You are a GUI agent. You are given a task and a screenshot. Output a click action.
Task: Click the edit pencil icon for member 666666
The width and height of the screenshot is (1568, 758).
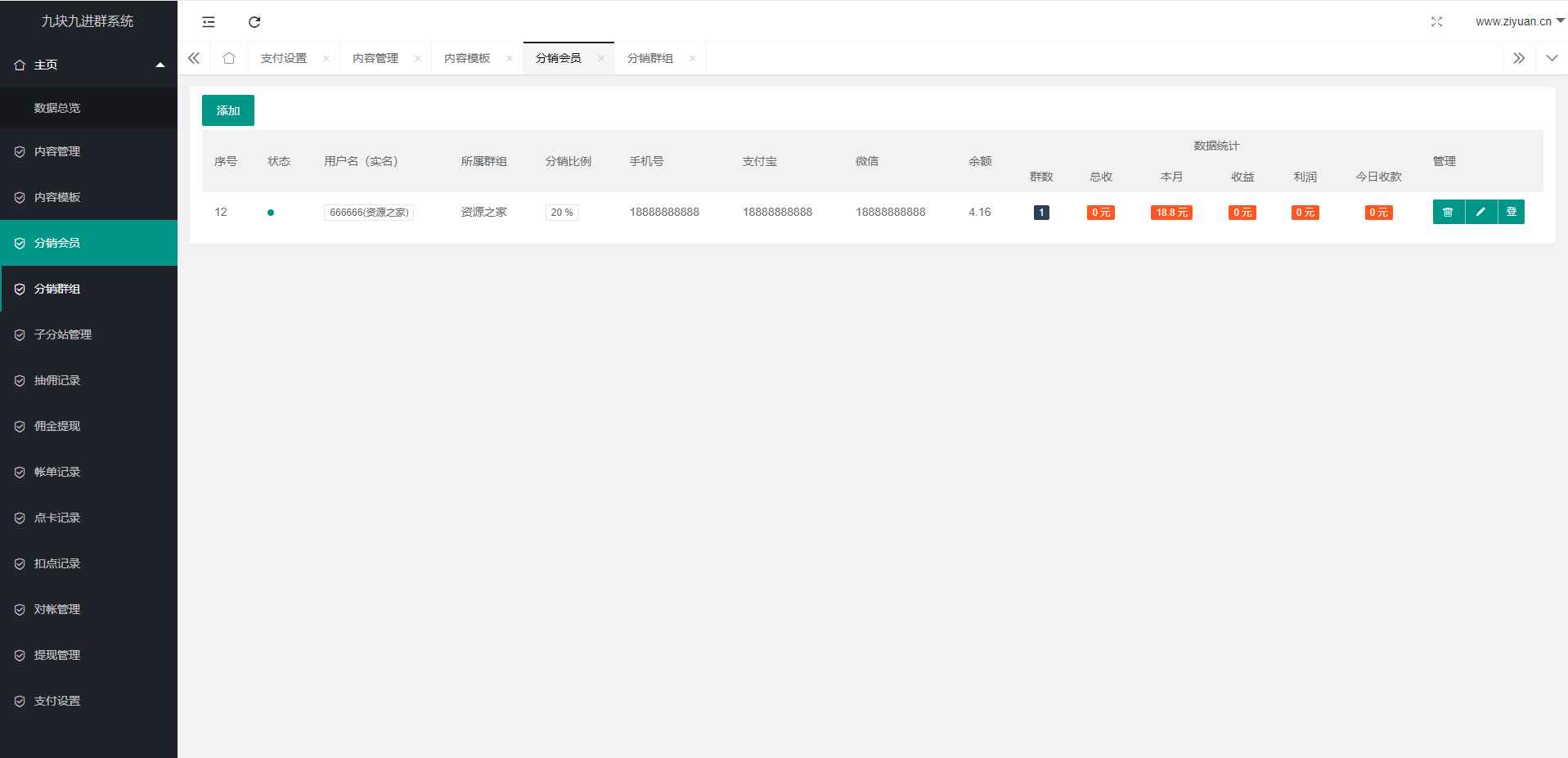pyautogui.click(x=1480, y=212)
